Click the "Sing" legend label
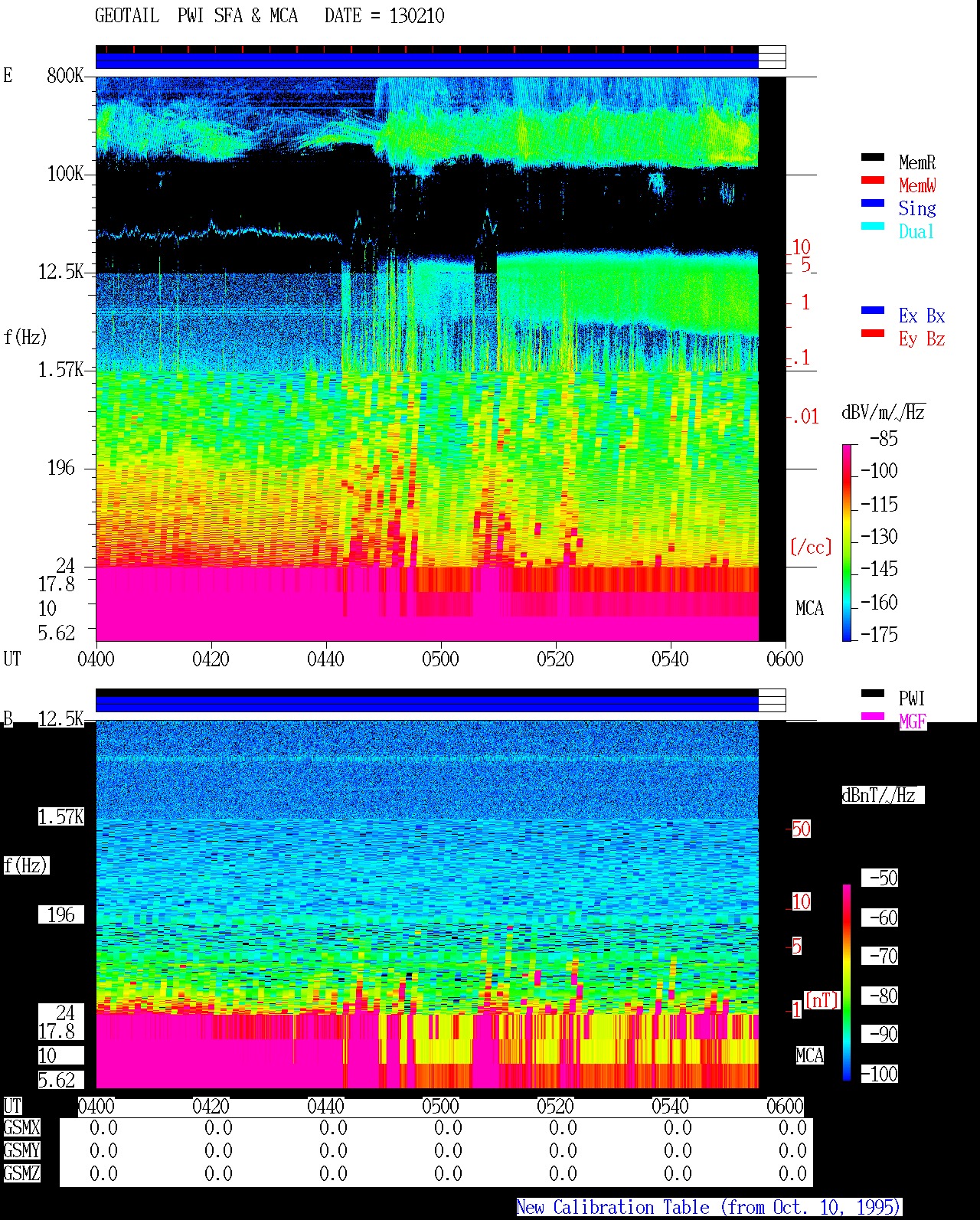980x1220 pixels. (917, 208)
